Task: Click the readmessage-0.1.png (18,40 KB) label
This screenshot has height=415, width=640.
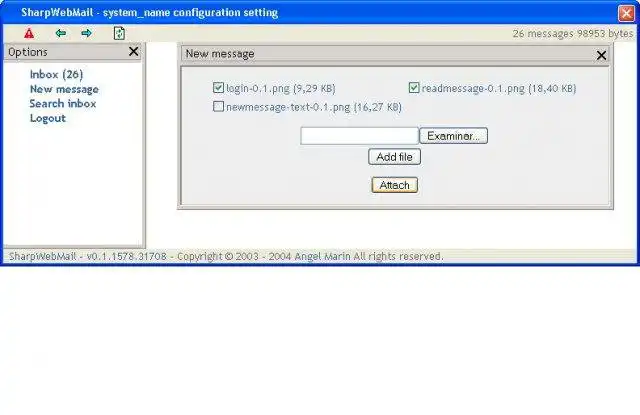Action: coord(499,88)
